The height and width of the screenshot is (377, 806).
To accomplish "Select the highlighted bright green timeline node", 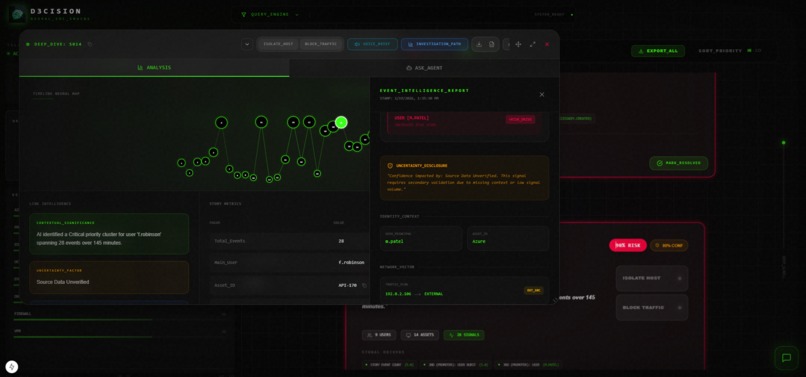I will [341, 122].
